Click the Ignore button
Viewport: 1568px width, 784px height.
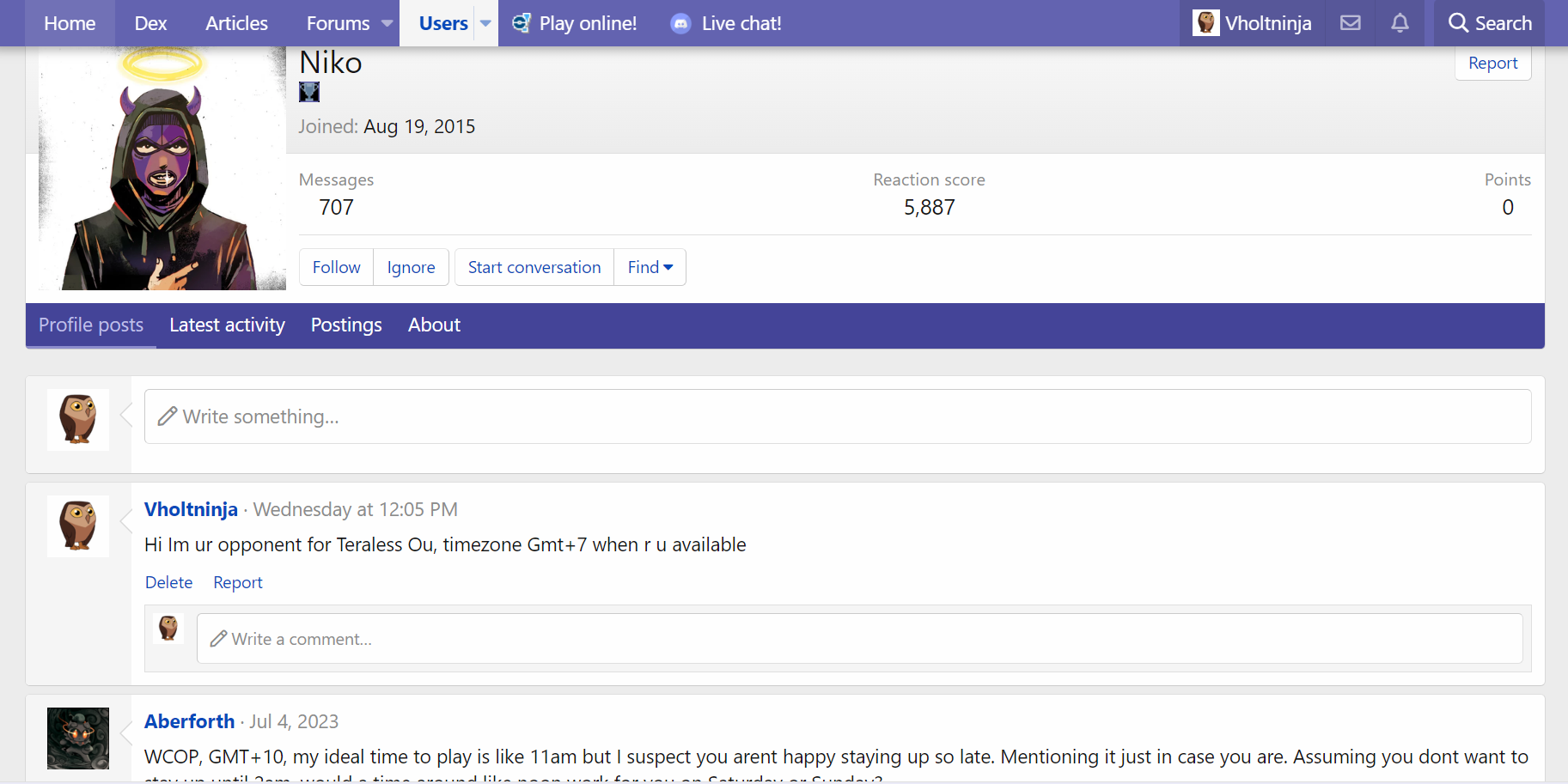click(411, 267)
